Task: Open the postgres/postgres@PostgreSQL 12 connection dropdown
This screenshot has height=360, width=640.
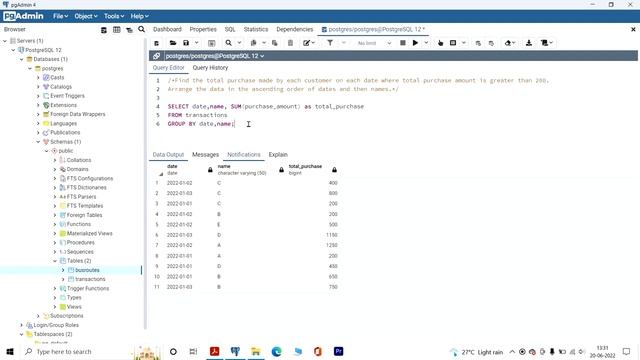Action: [215, 56]
